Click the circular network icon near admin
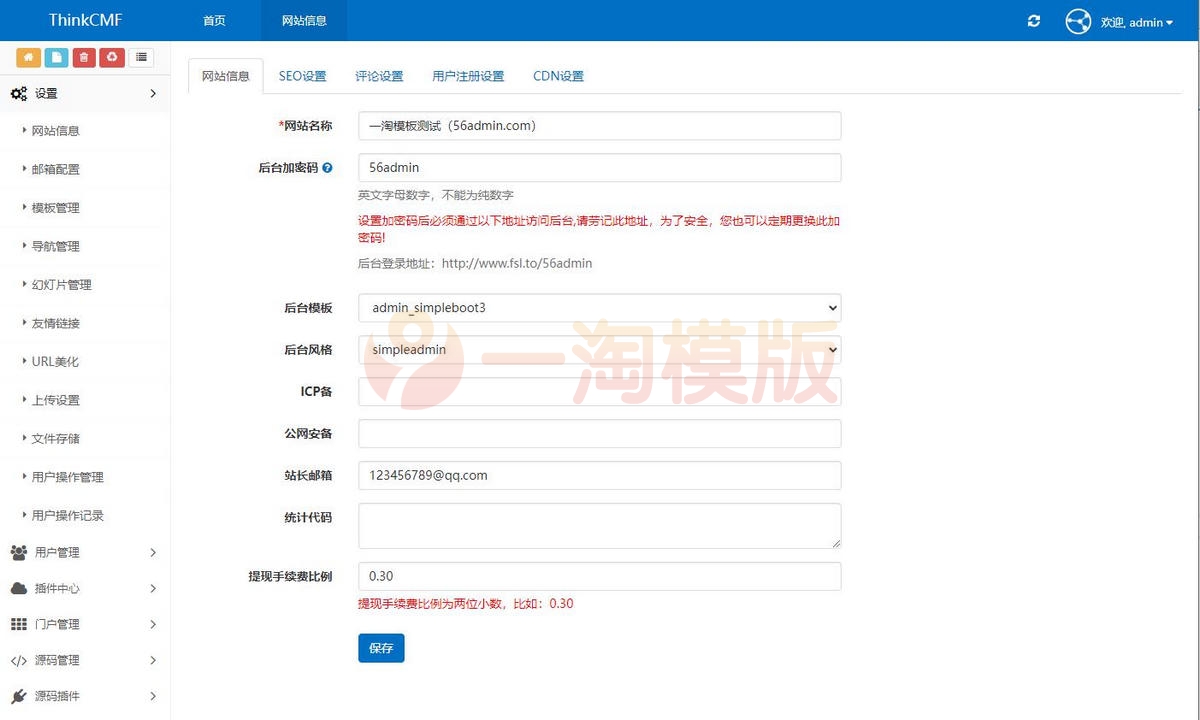This screenshot has height=720, width=1200. (x=1078, y=21)
